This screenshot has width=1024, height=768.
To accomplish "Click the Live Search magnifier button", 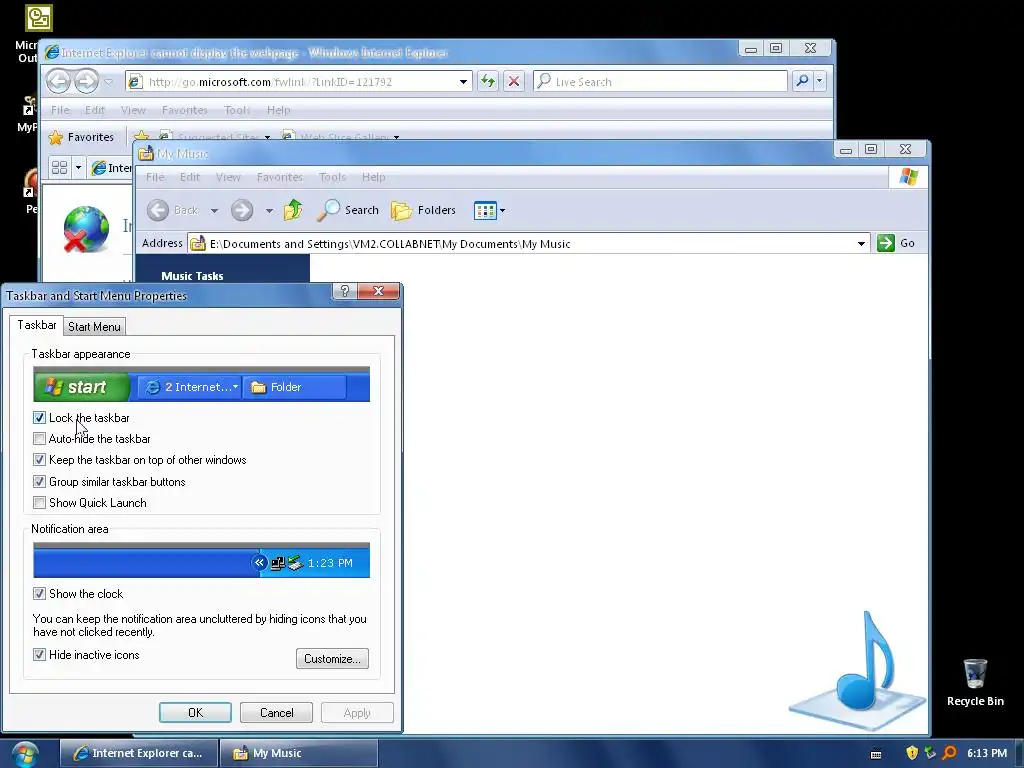I will coord(803,81).
